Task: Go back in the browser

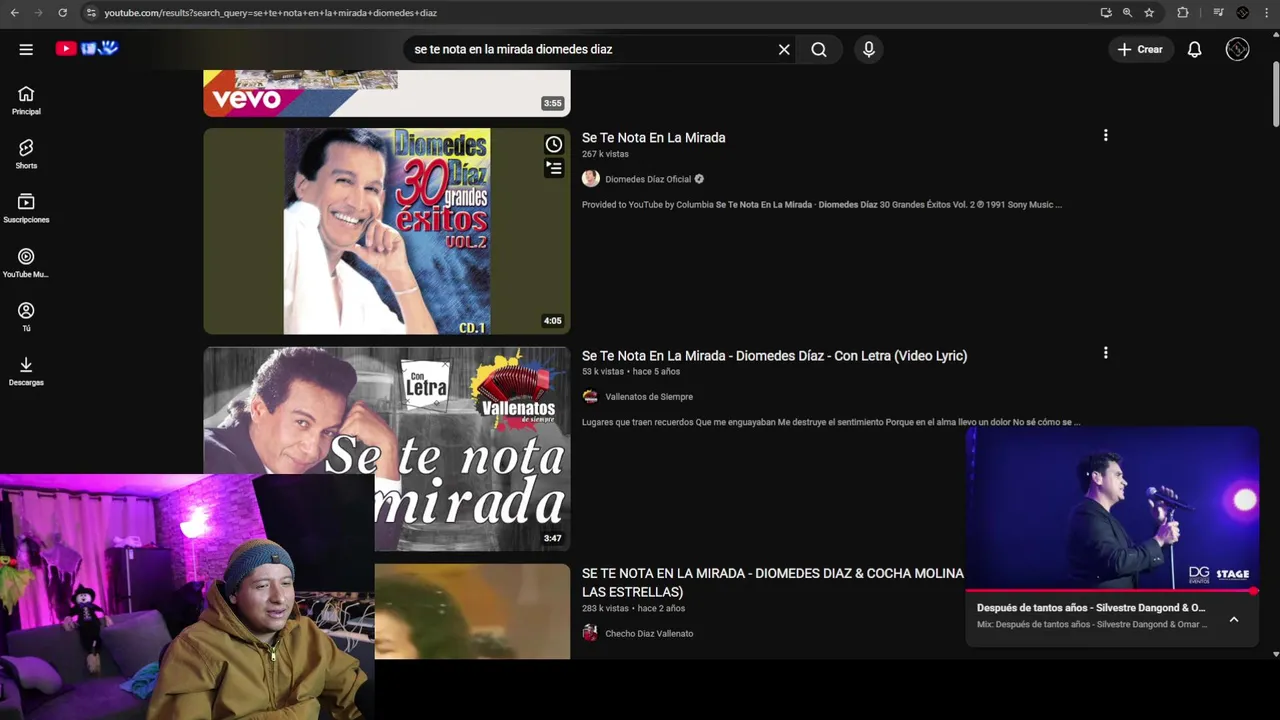Action: click(x=14, y=13)
